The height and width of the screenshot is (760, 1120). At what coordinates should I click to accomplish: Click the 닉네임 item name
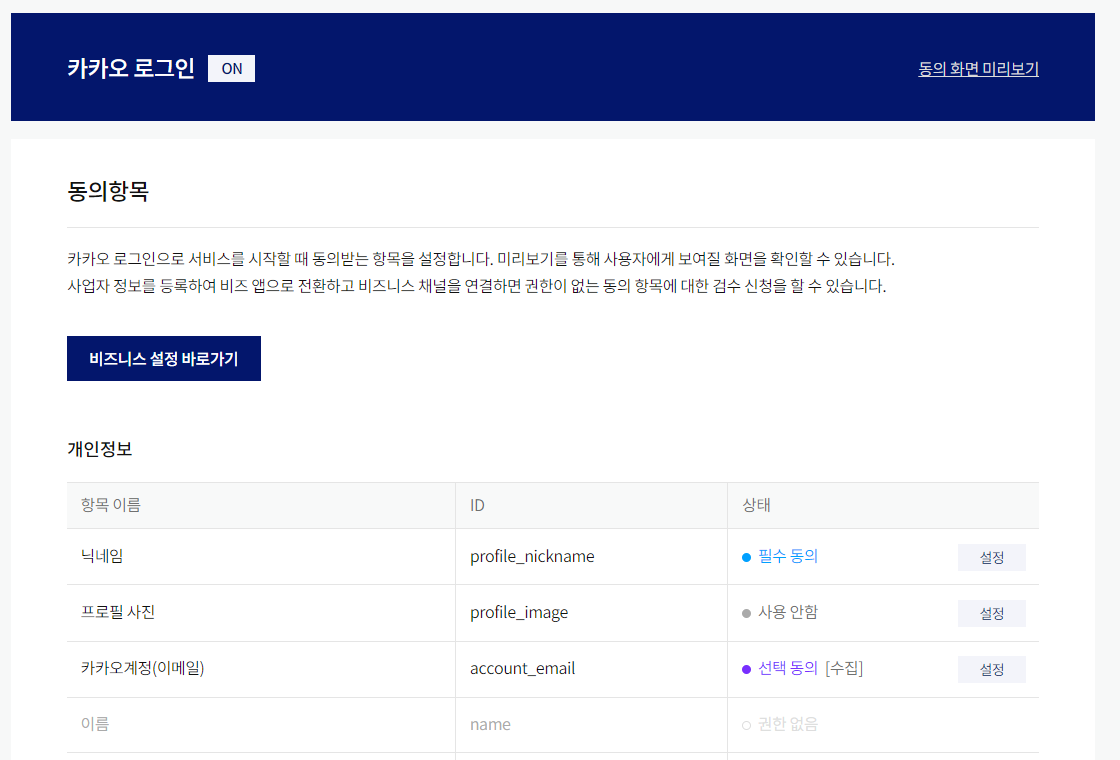pos(102,556)
